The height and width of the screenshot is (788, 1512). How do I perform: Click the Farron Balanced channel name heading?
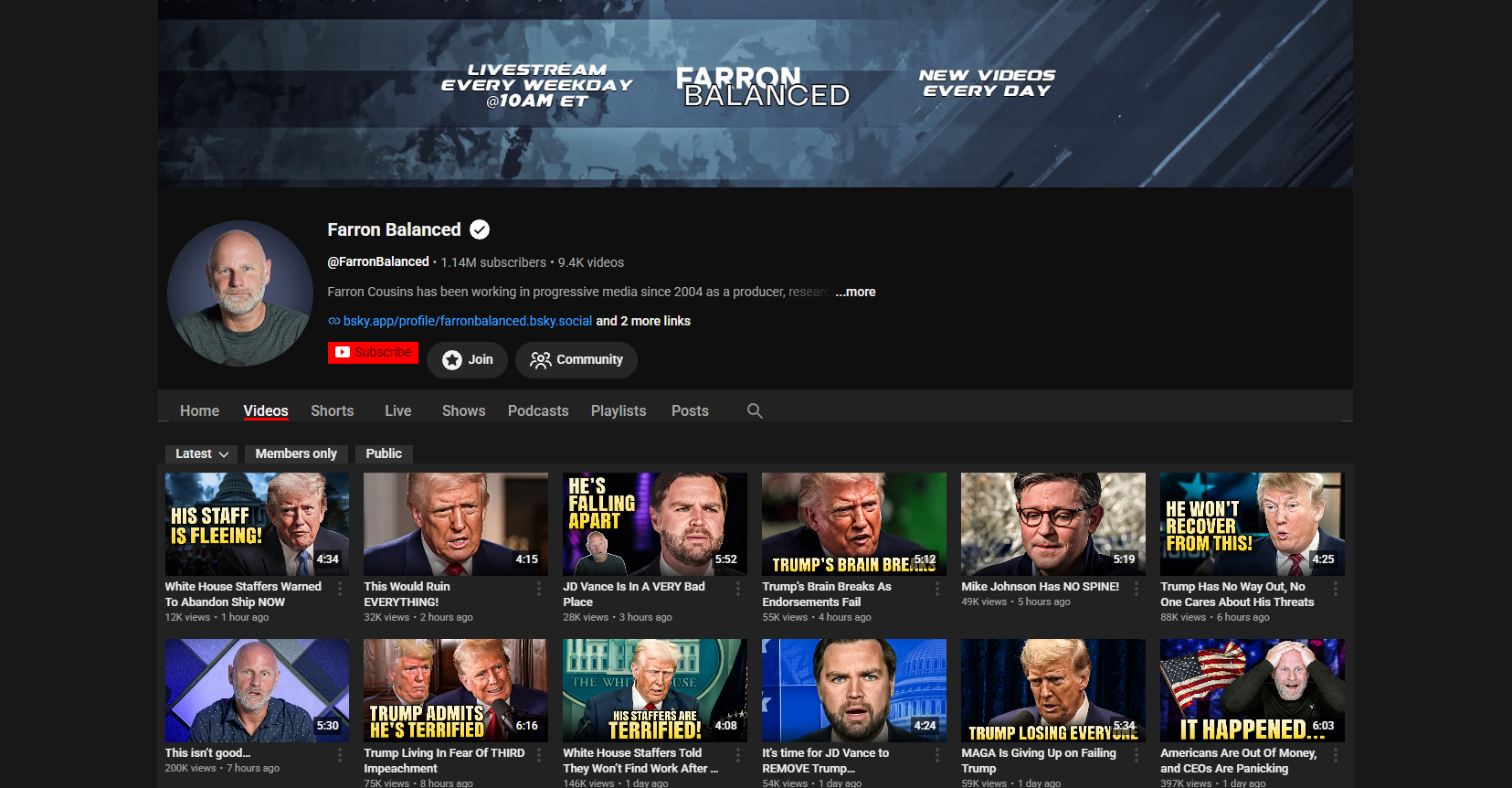[x=395, y=229]
